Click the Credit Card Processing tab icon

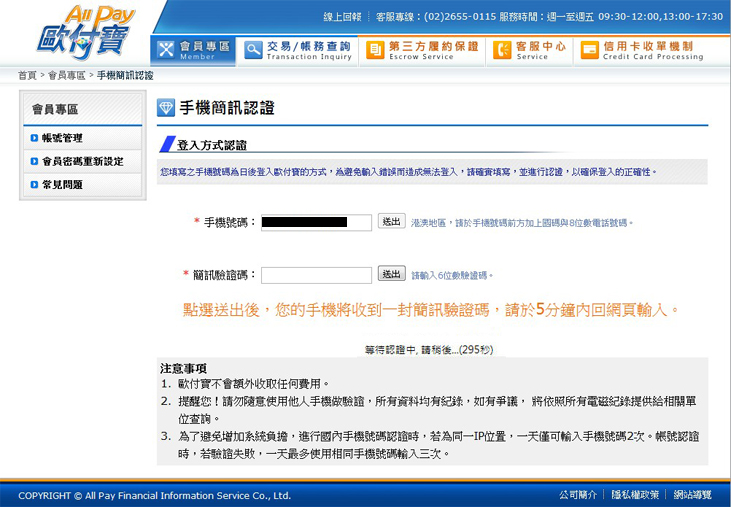pyautogui.click(x=590, y=49)
